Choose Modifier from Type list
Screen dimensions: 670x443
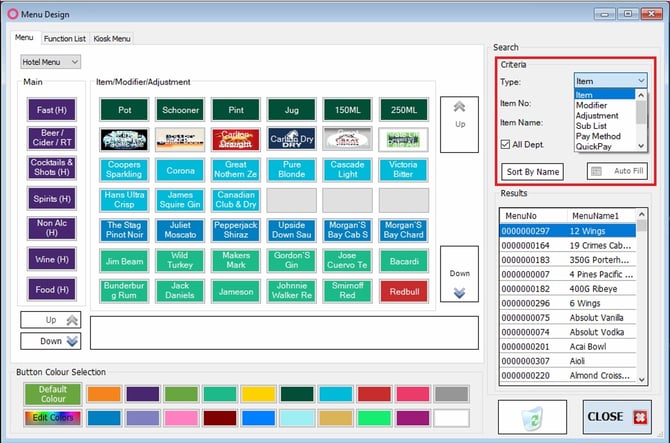591,105
